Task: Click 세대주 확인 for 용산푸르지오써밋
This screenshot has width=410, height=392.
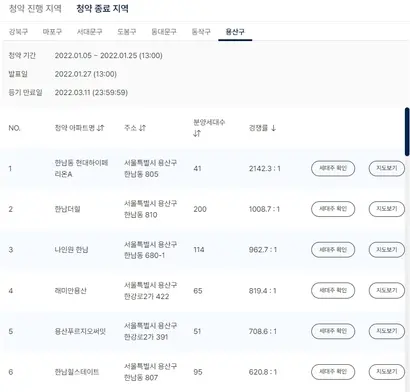Action: 333,331
